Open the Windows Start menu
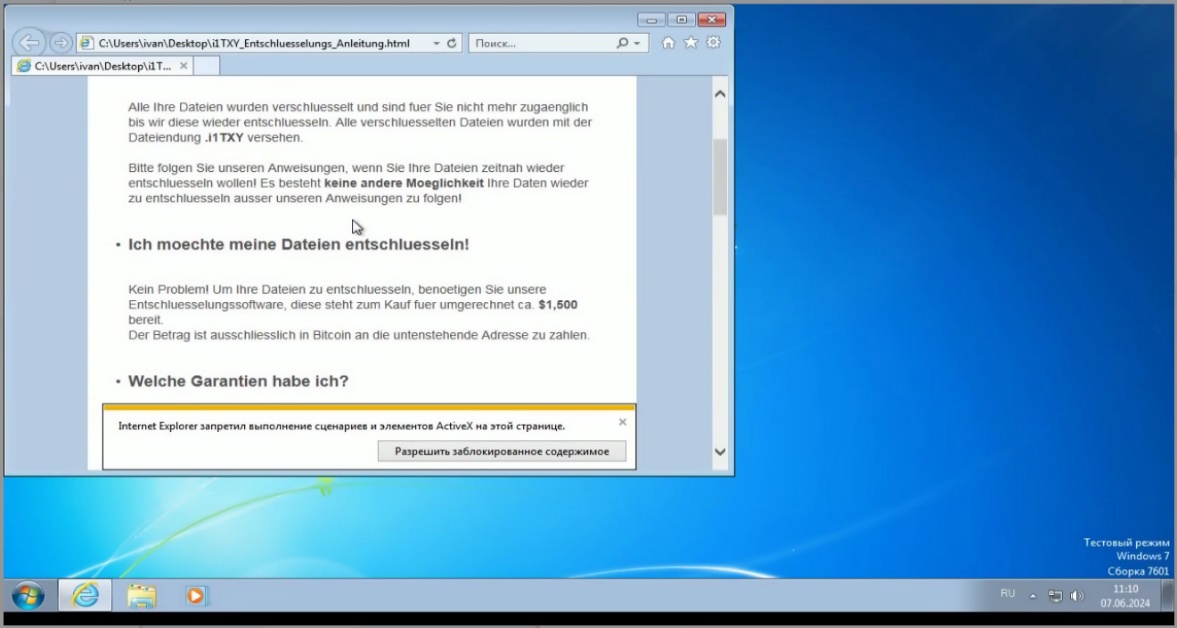This screenshot has height=628, width=1177. (x=28, y=595)
